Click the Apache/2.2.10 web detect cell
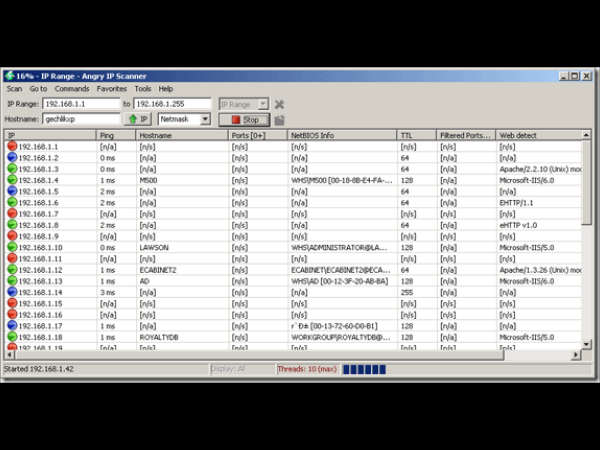 (540, 169)
